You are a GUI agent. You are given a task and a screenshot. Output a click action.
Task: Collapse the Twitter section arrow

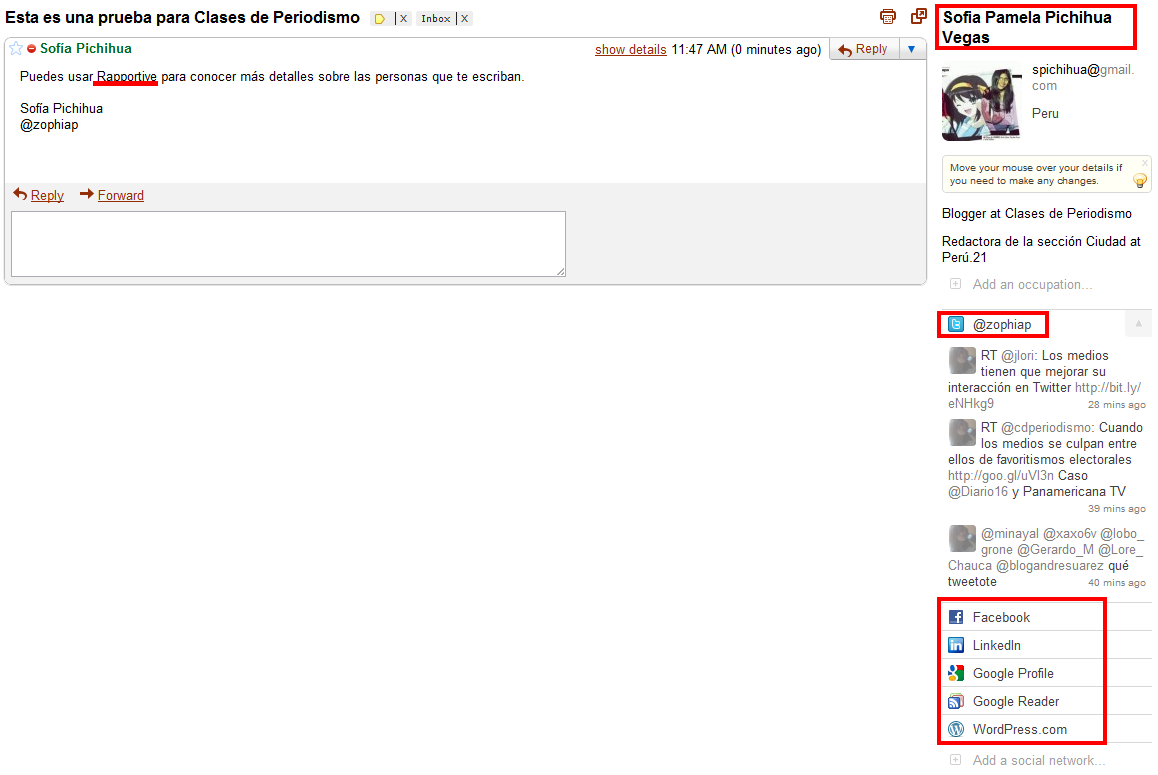coord(1138,324)
